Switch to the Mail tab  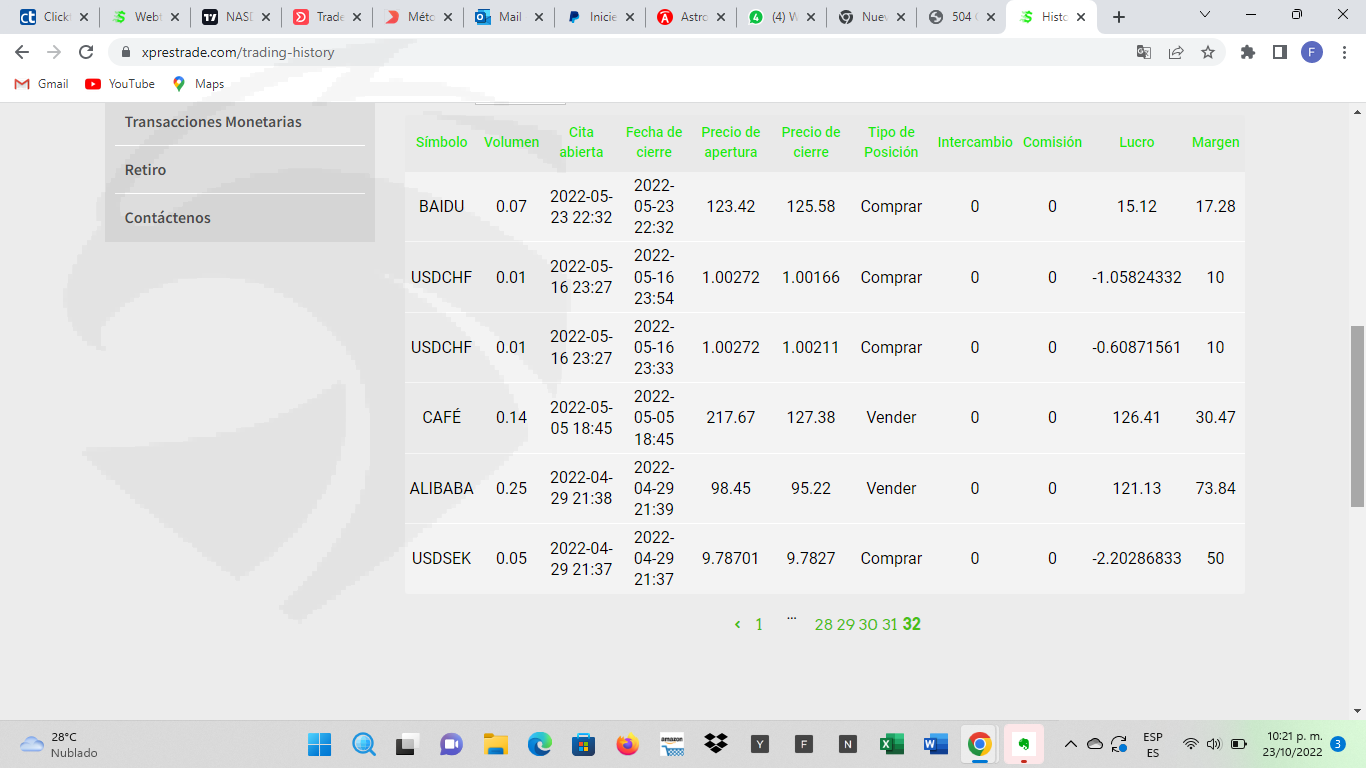coord(511,17)
